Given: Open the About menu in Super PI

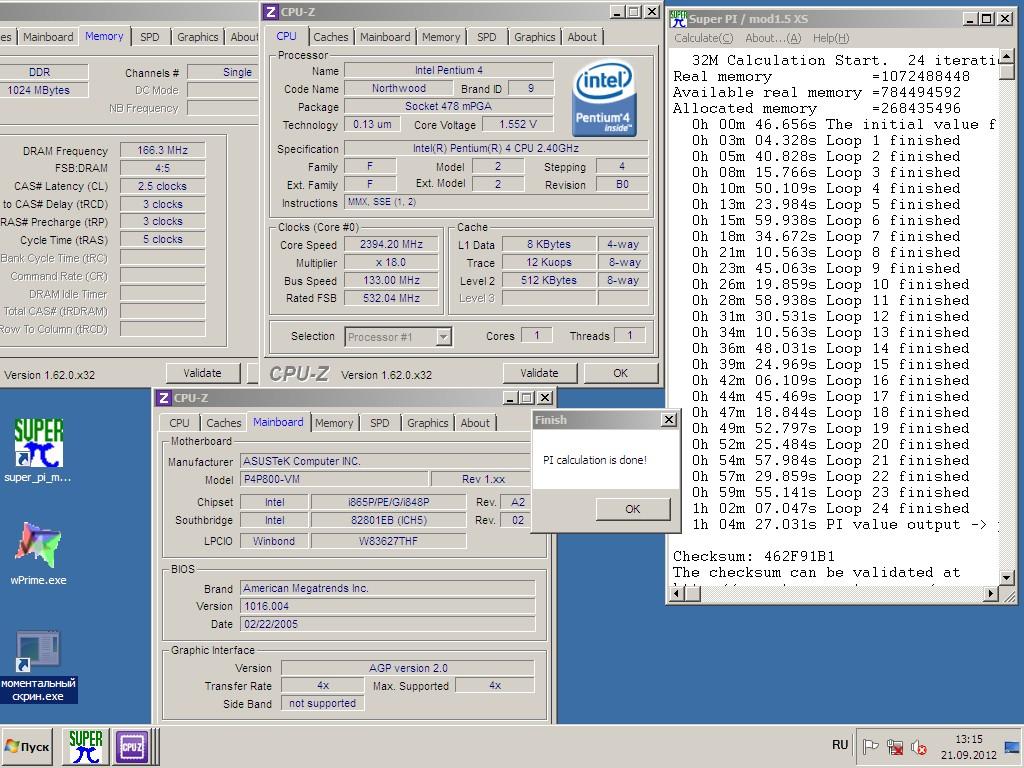Looking at the screenshot, I should [773, 38].
